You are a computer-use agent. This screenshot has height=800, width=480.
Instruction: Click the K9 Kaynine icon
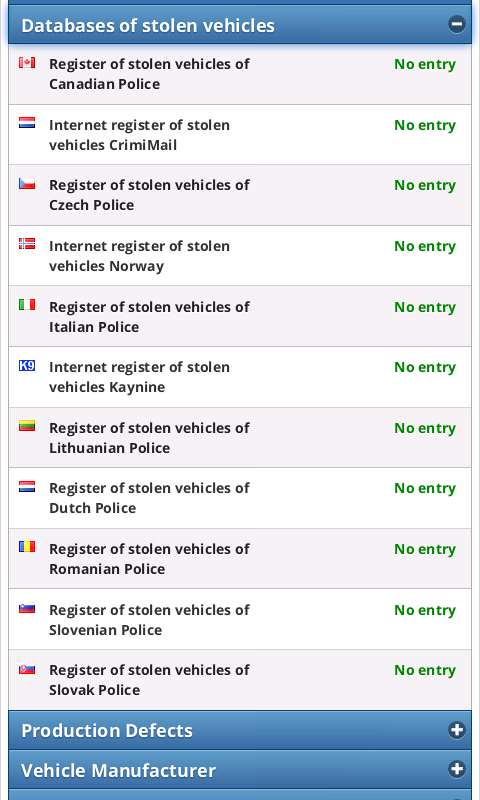click(x=27, y=365)
